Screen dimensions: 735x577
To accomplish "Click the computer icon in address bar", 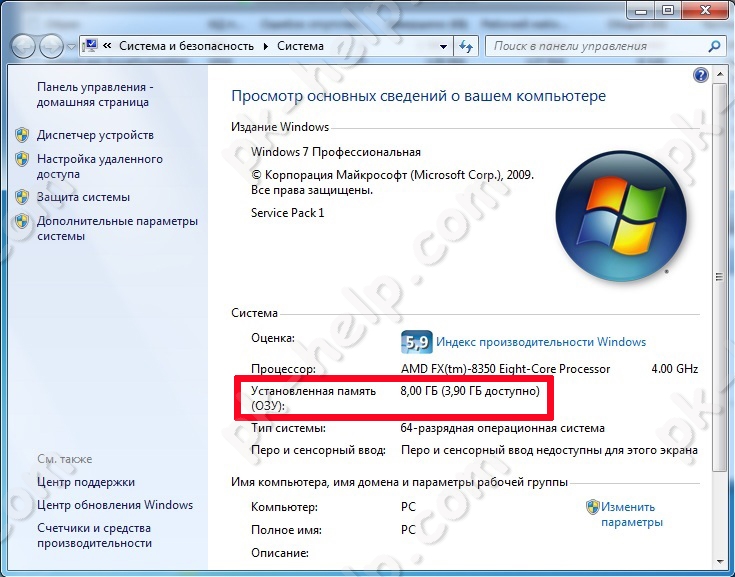I will pyautogui.click(x=90, y=45).
